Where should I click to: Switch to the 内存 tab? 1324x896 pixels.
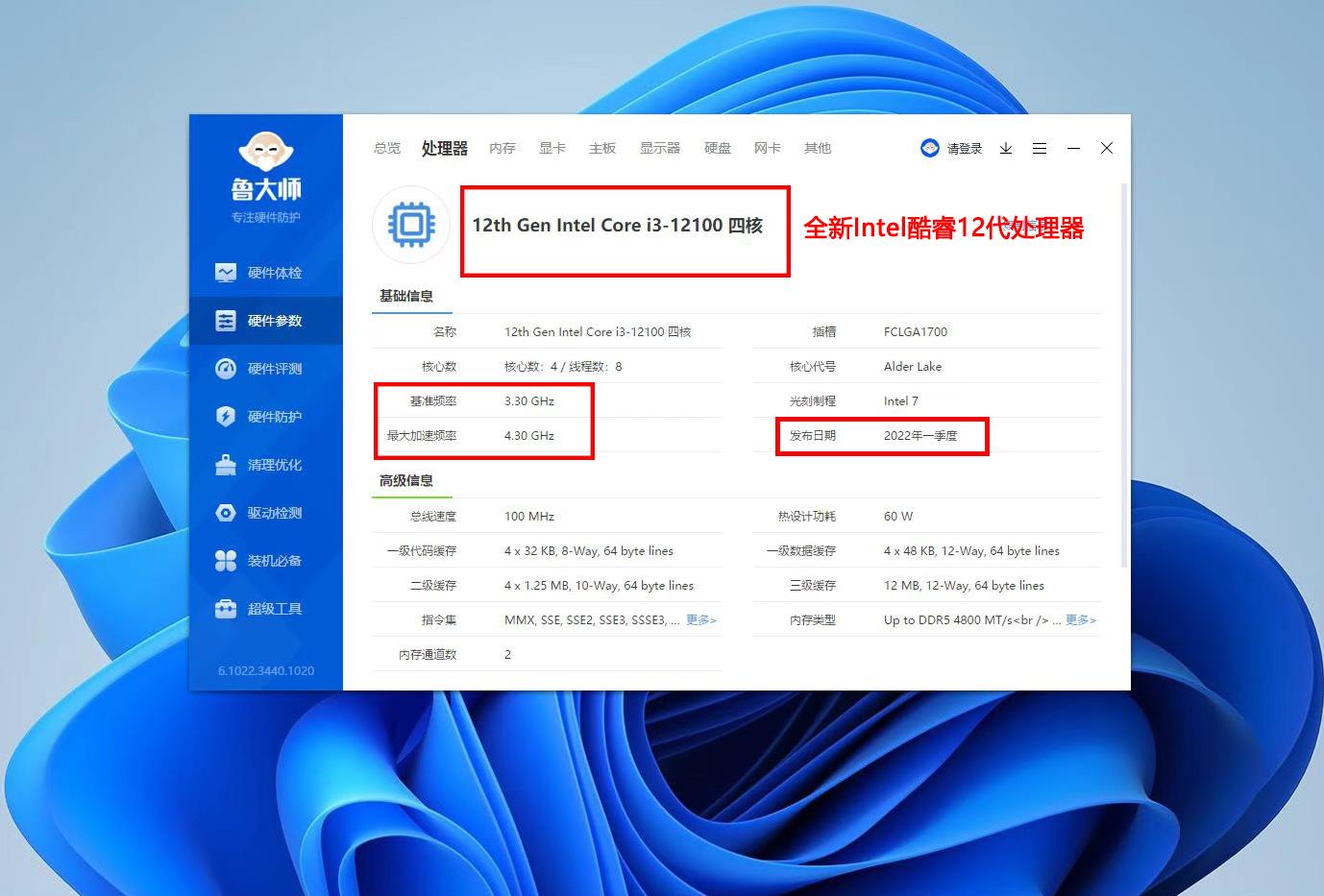(503, 148)
